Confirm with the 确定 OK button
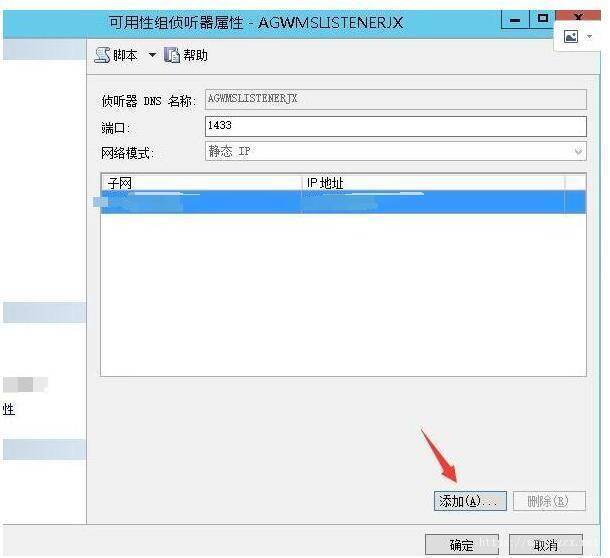 [462, 544]
